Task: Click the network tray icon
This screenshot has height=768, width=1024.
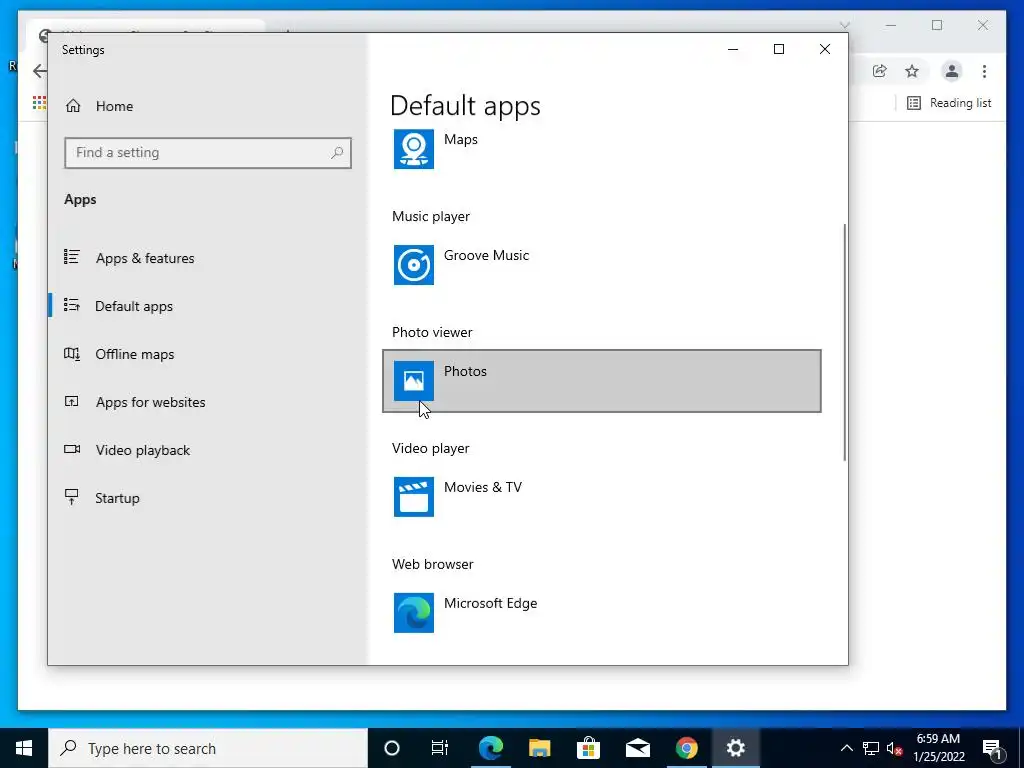Action: [871, 748]
